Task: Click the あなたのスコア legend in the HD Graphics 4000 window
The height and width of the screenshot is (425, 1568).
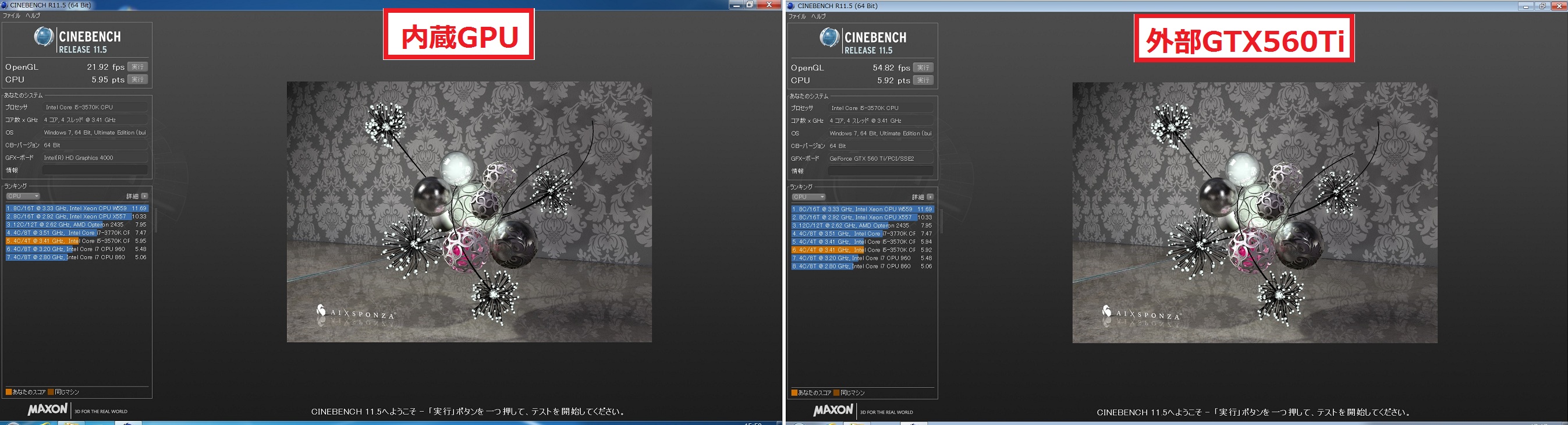Action: pyautogui.click(x=26, y=392)
